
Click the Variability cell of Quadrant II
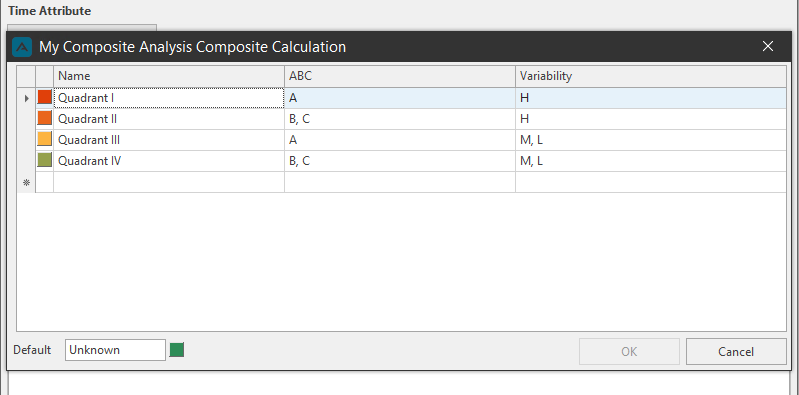click(x=651, y=119)
